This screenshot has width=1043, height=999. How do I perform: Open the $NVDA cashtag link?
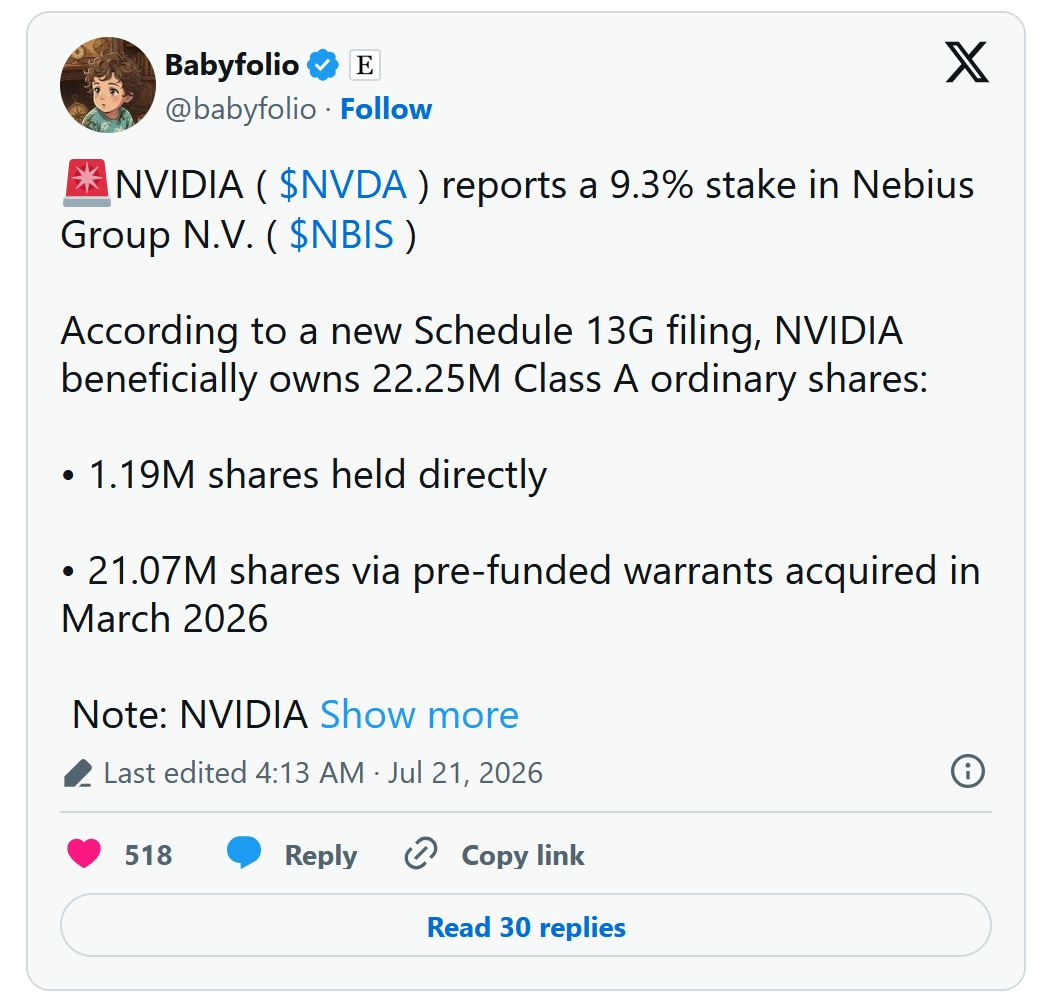tap(343, 185)
